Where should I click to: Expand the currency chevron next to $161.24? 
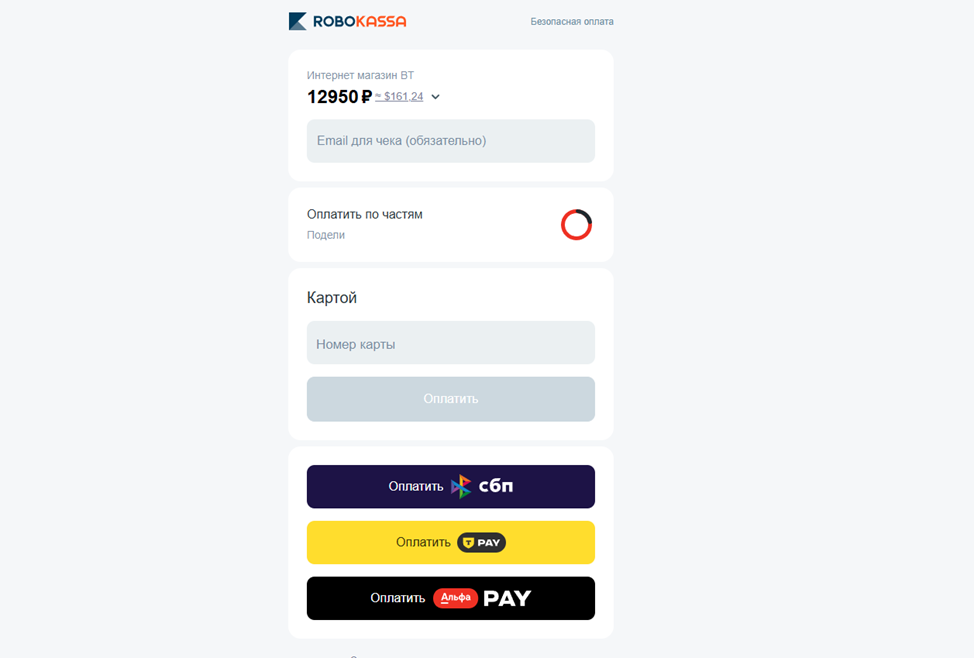click(x=435, y=97)
